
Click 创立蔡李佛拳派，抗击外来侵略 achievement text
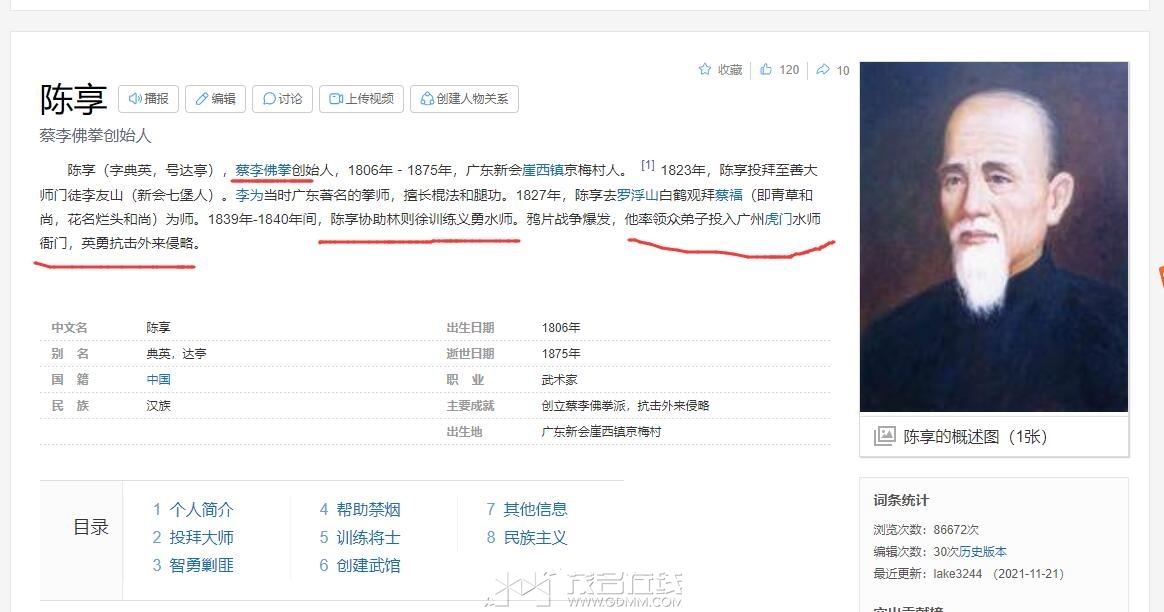pyautogui.click(x=625, y=406)
